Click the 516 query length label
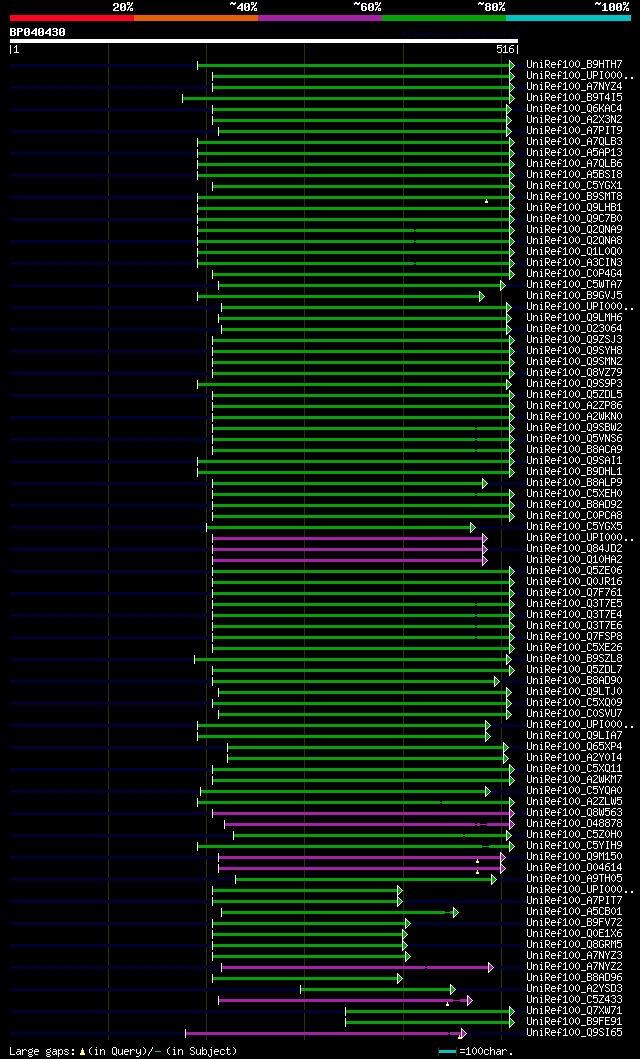 click(x=505, y=49)
